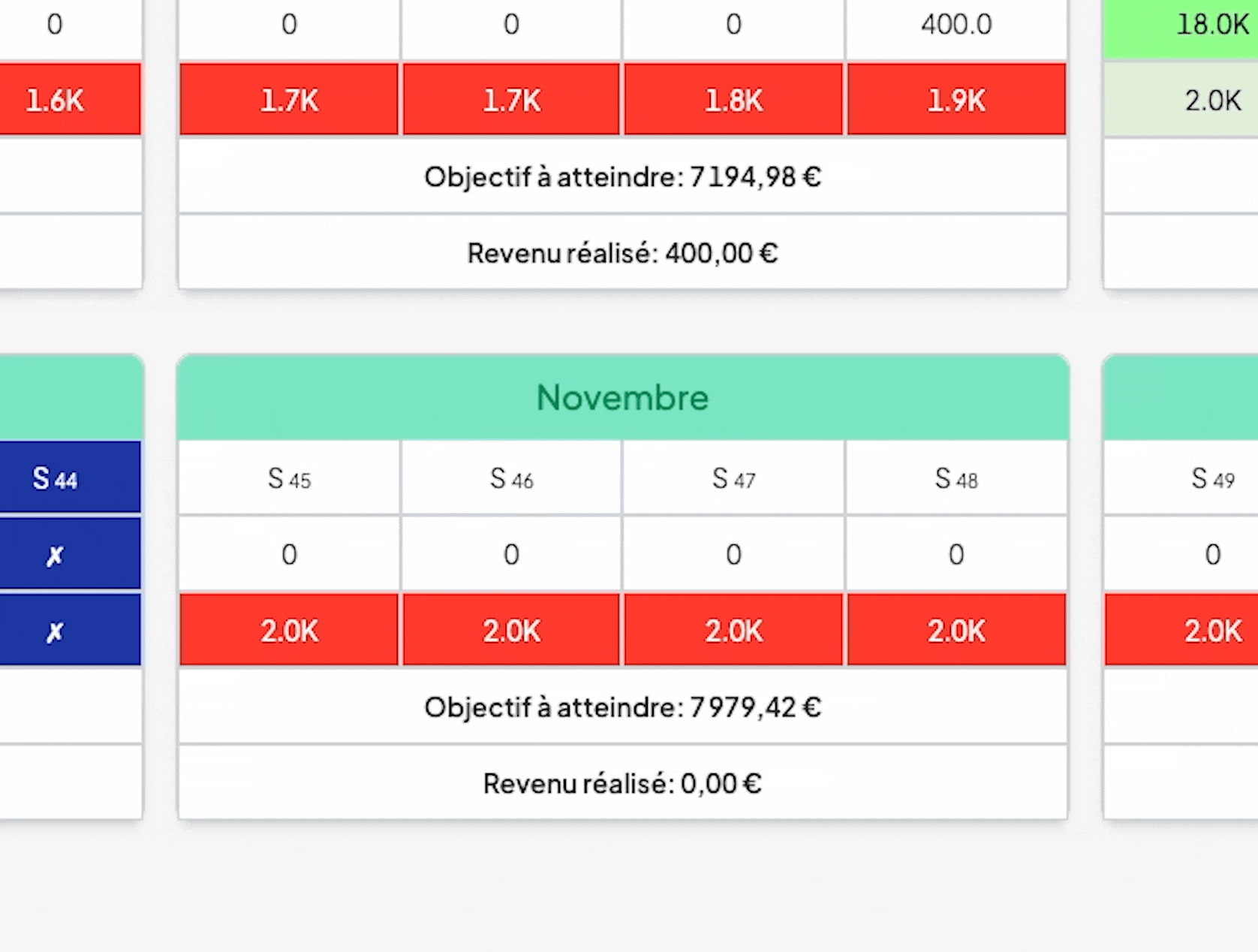The image size is (1258, 952).
Task: Click Objectif à atteindre 7 979,42 € row
Action: click(x=622, y=707)
